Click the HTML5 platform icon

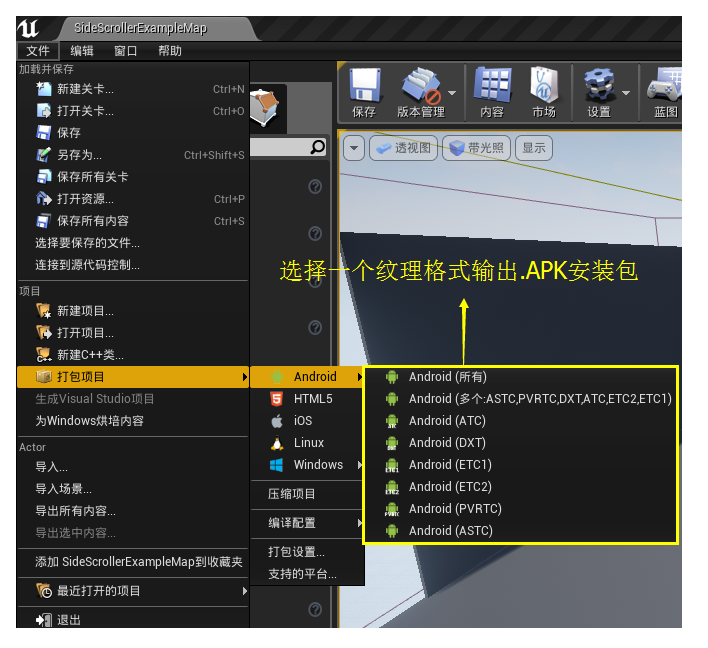pyautogui.click(x=276, y=399)
